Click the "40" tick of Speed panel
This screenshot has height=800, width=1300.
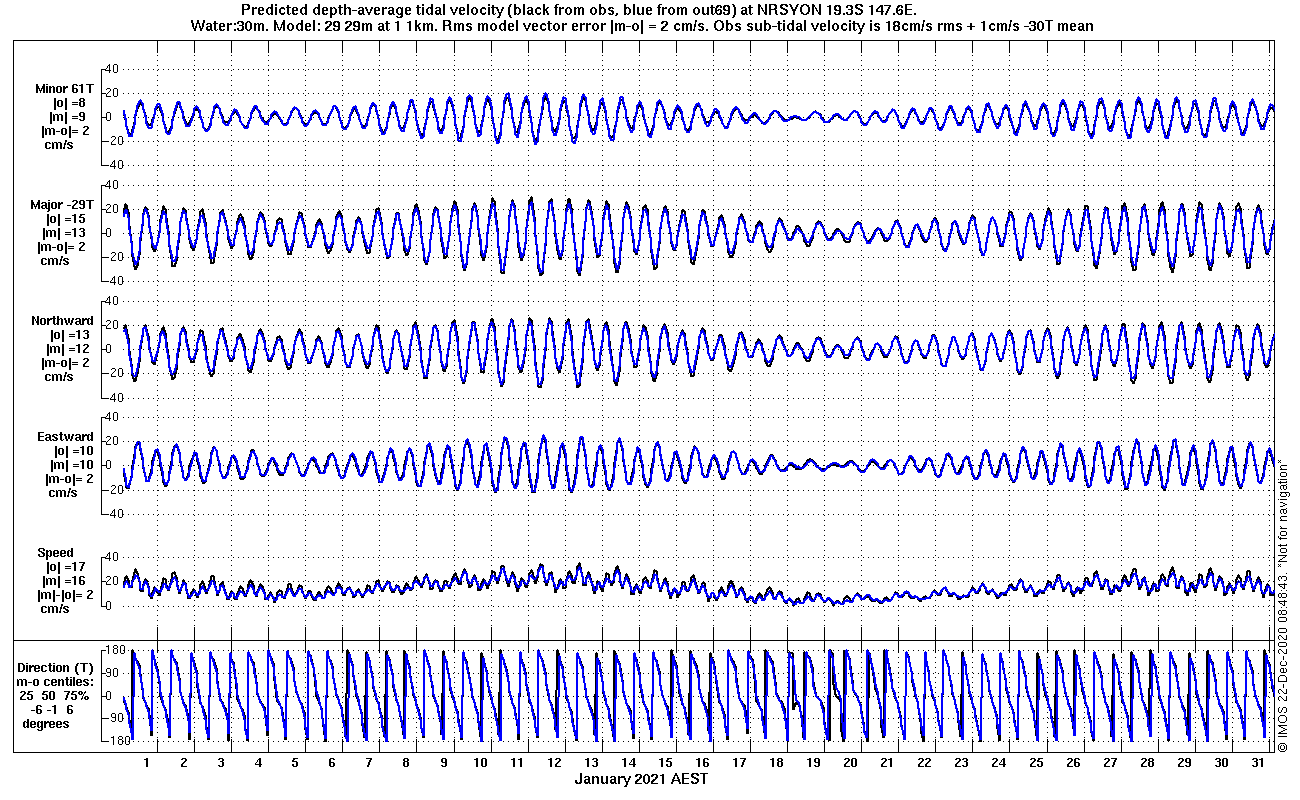point(112,557)
